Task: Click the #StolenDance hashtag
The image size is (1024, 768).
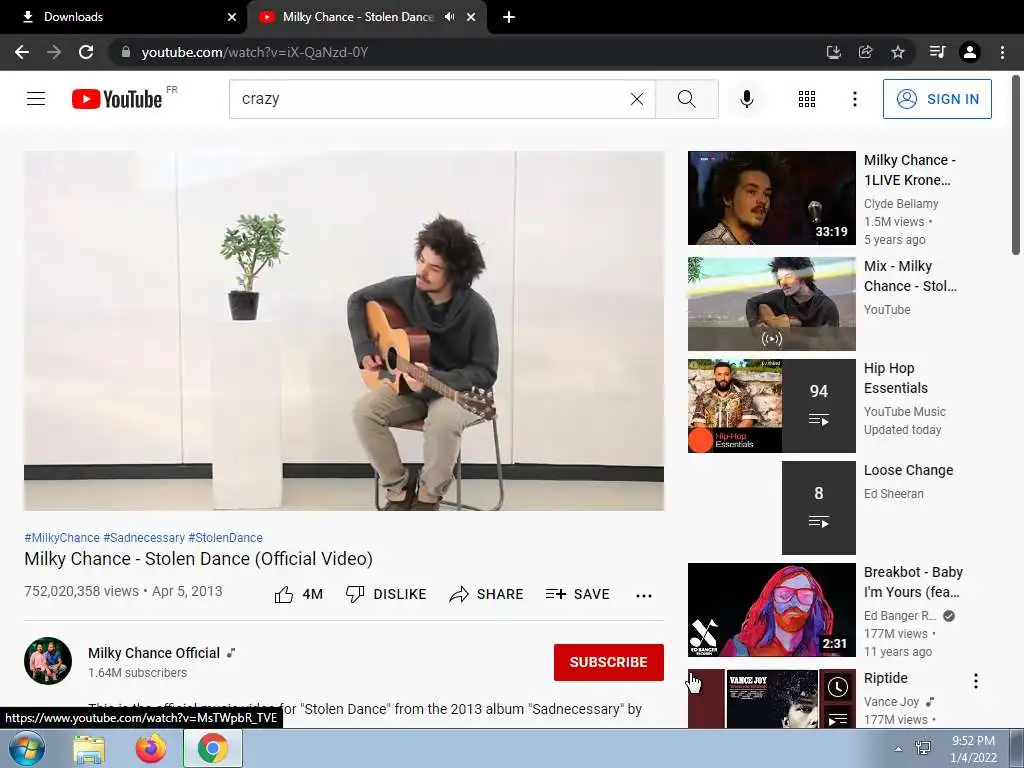Action: pyautogui.click(x=225, y=537)
